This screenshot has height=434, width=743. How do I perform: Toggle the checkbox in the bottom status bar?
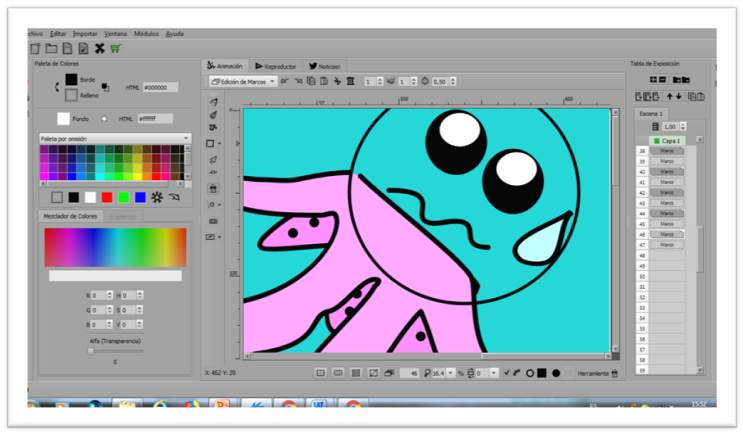[x=507, y=373]
